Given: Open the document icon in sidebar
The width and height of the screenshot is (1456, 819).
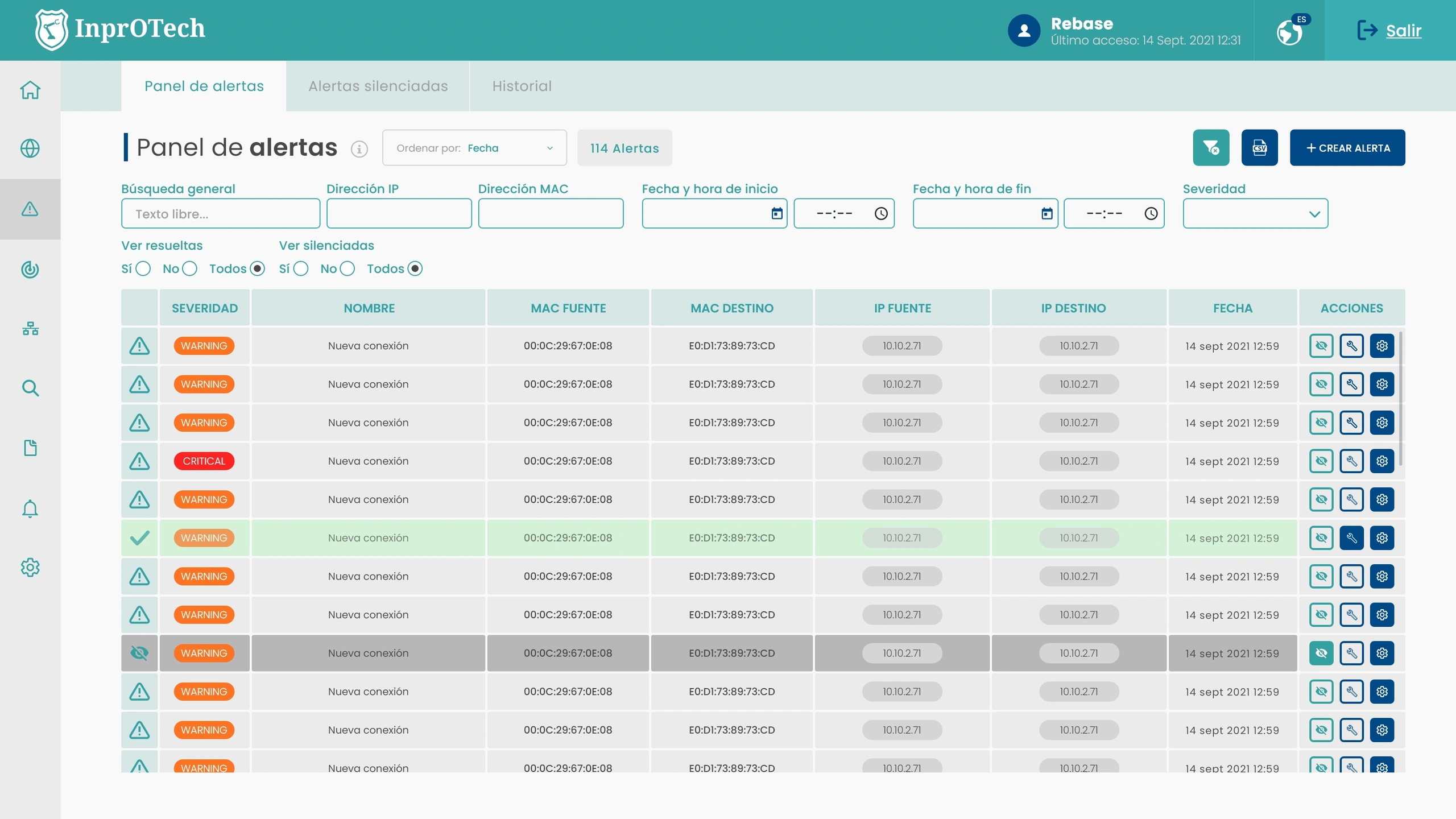Looking at the screenshot, I should click(x=30, y=448).
